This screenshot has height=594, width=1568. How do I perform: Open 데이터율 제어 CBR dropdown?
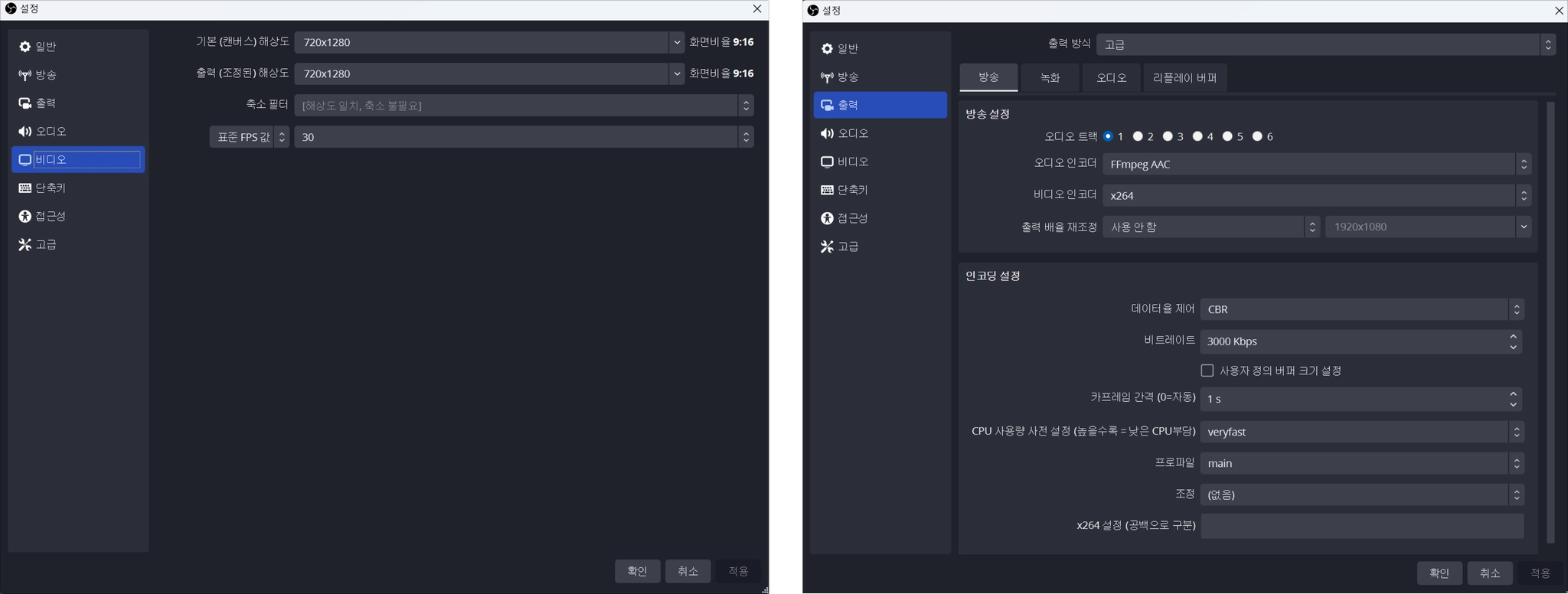tap(1362, 309)
